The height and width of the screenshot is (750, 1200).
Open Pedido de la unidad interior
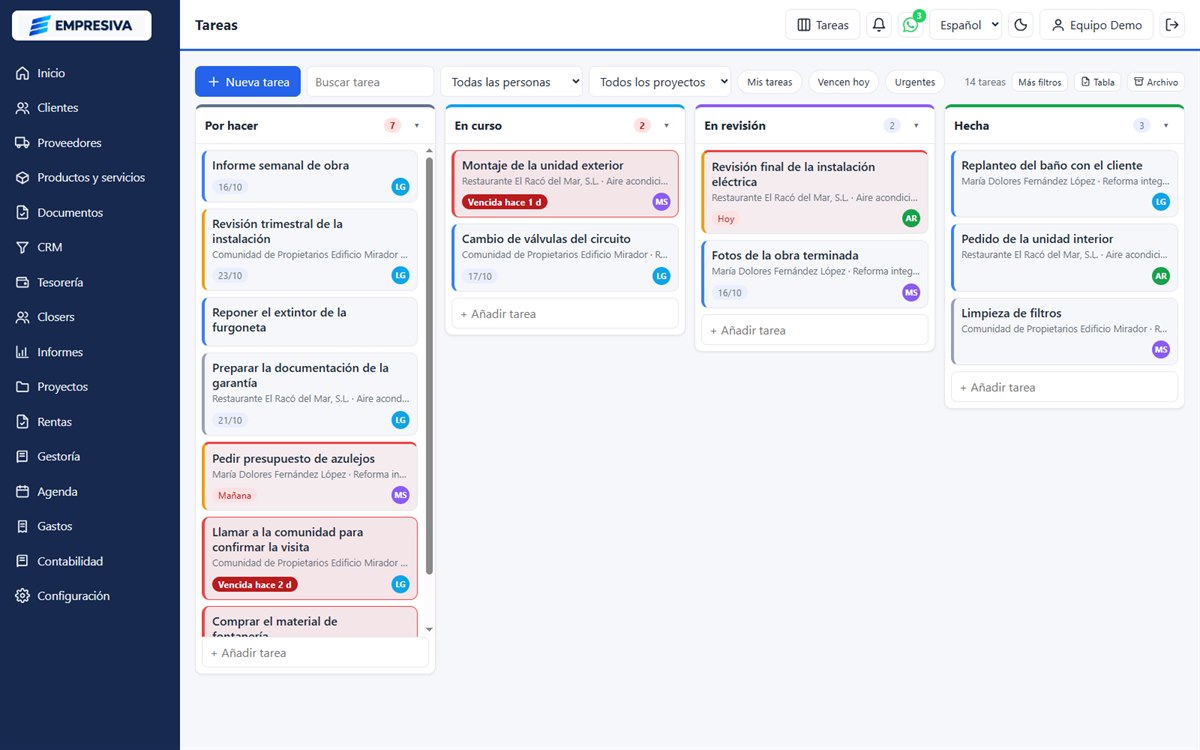[x=1065, y=257]
